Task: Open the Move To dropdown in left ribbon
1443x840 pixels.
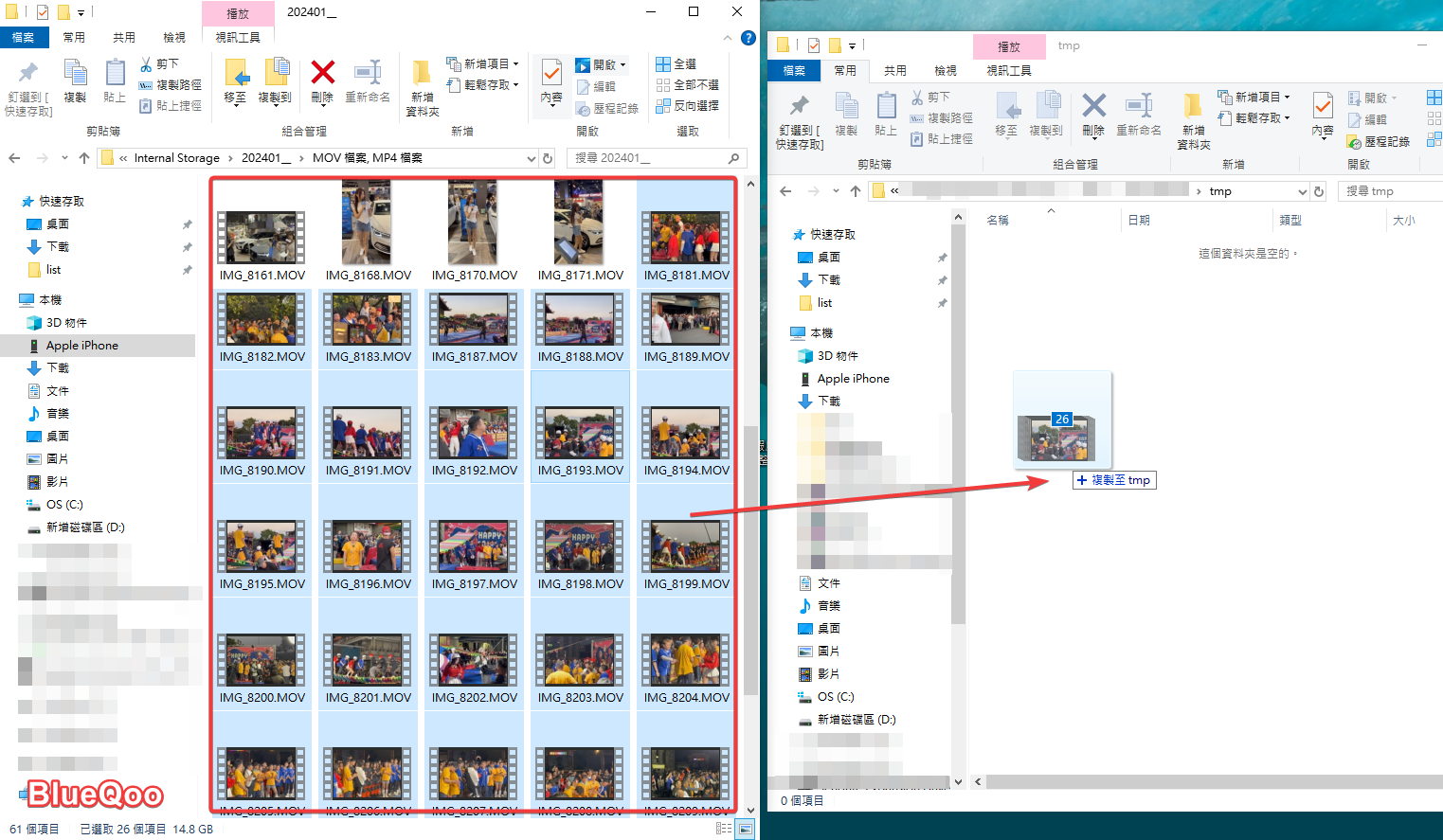Action: point(236,84)
